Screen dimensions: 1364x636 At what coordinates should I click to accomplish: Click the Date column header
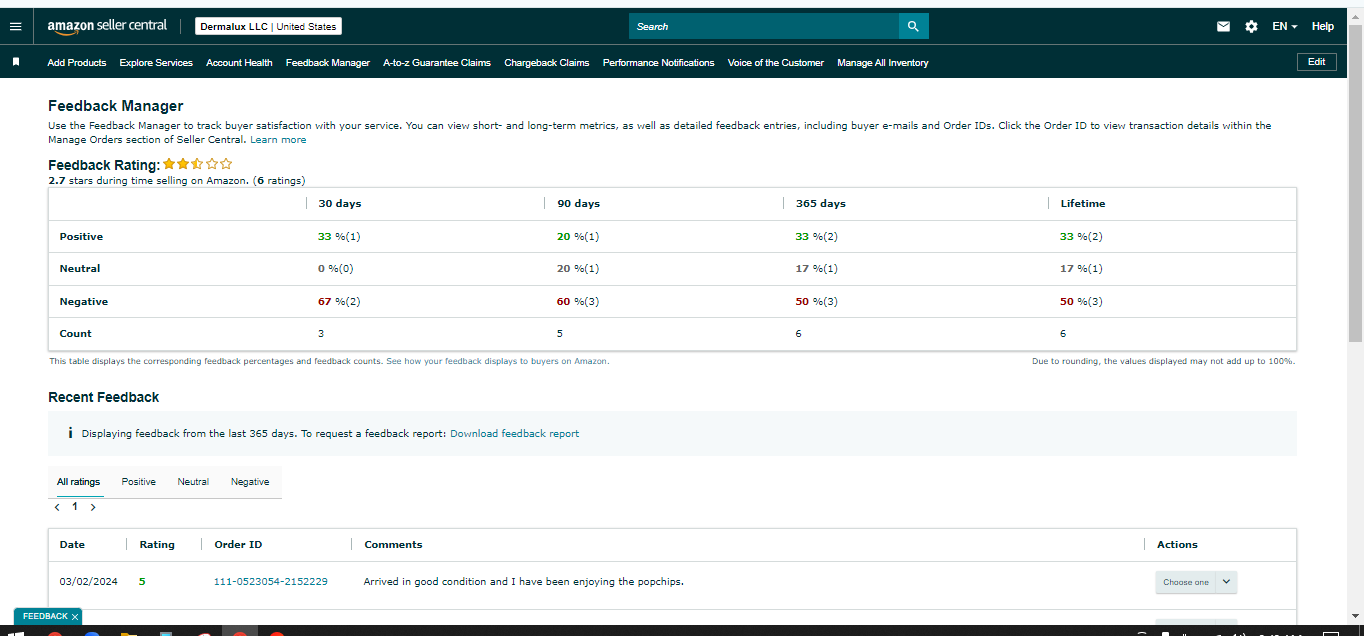coord(72,545)
